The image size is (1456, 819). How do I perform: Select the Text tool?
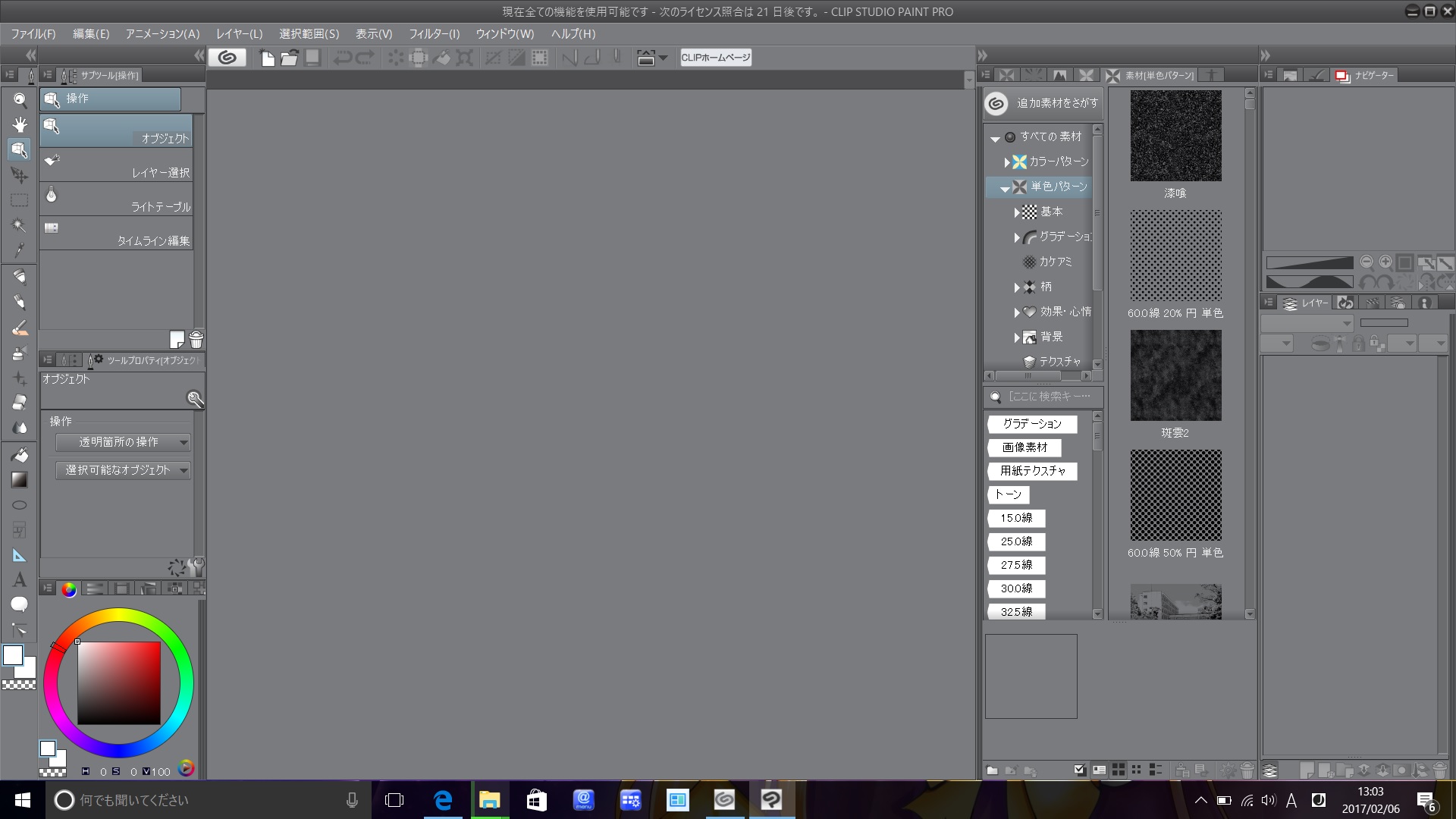pos(20,580)
